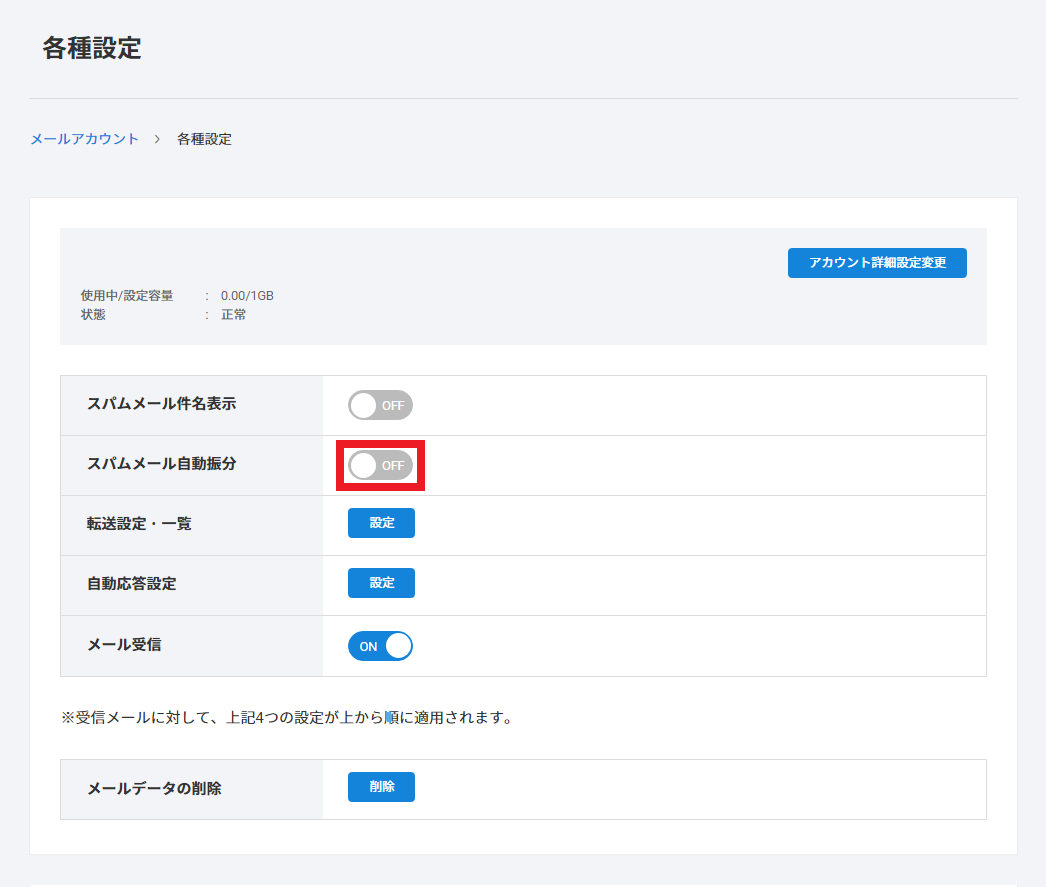Screen dimensions: 1046x887
Task: Click the スパムメール件名表示 row label
Action: pos(162,404)
